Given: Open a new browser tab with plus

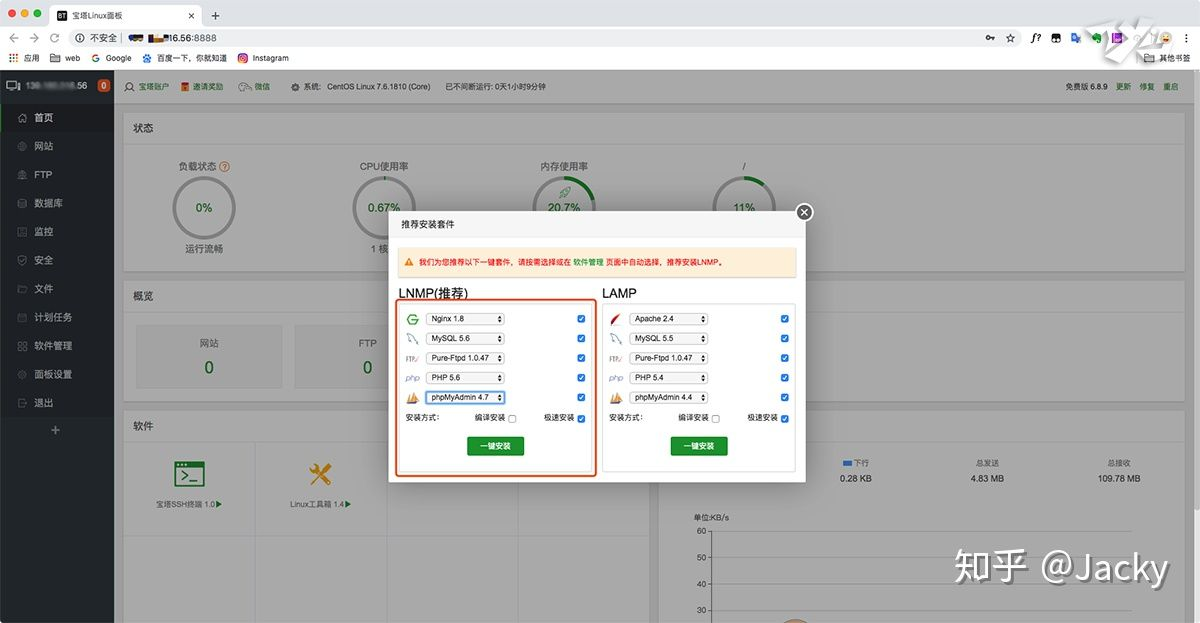Looking at the screenshot, I should click(215, 15).
